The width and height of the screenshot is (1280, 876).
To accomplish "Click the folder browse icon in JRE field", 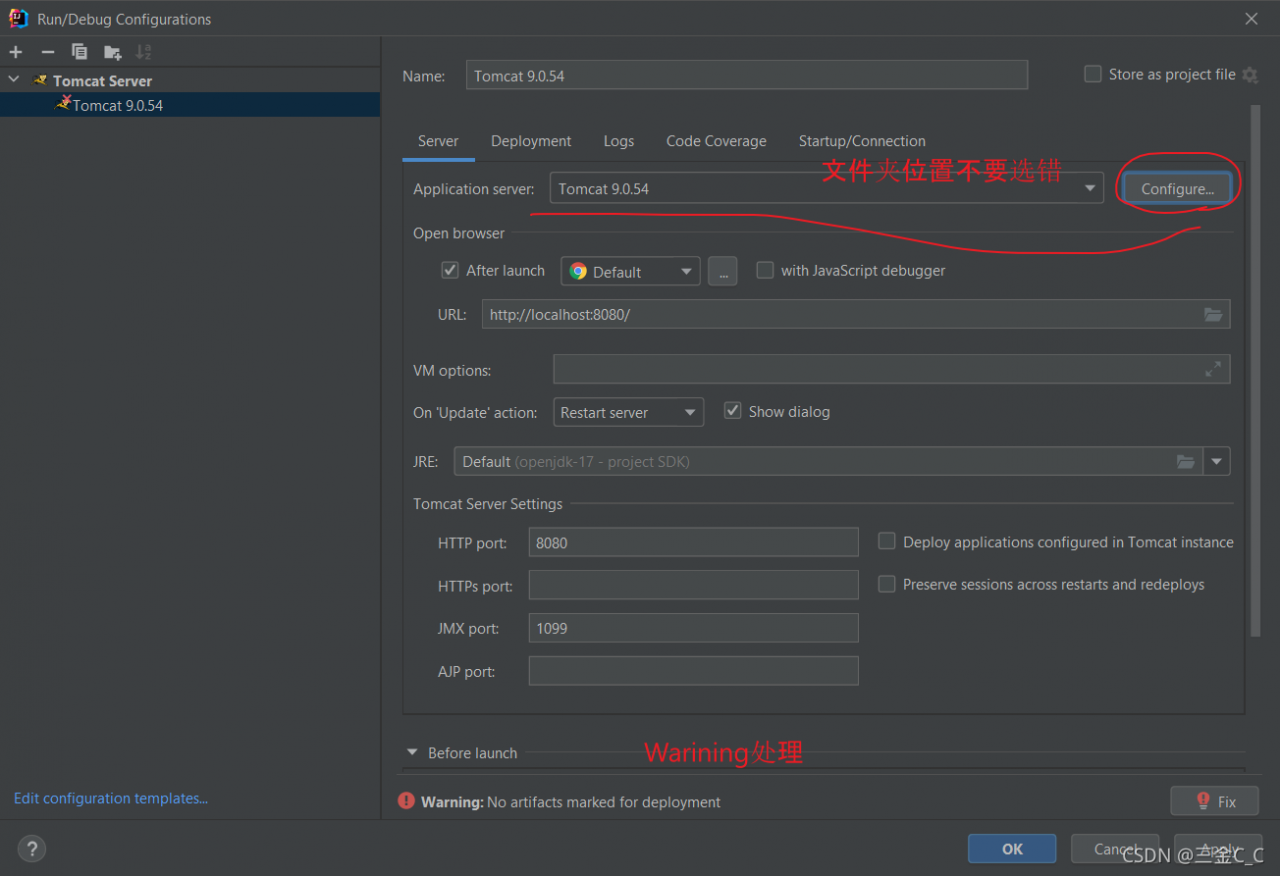I will [1186, 461].
